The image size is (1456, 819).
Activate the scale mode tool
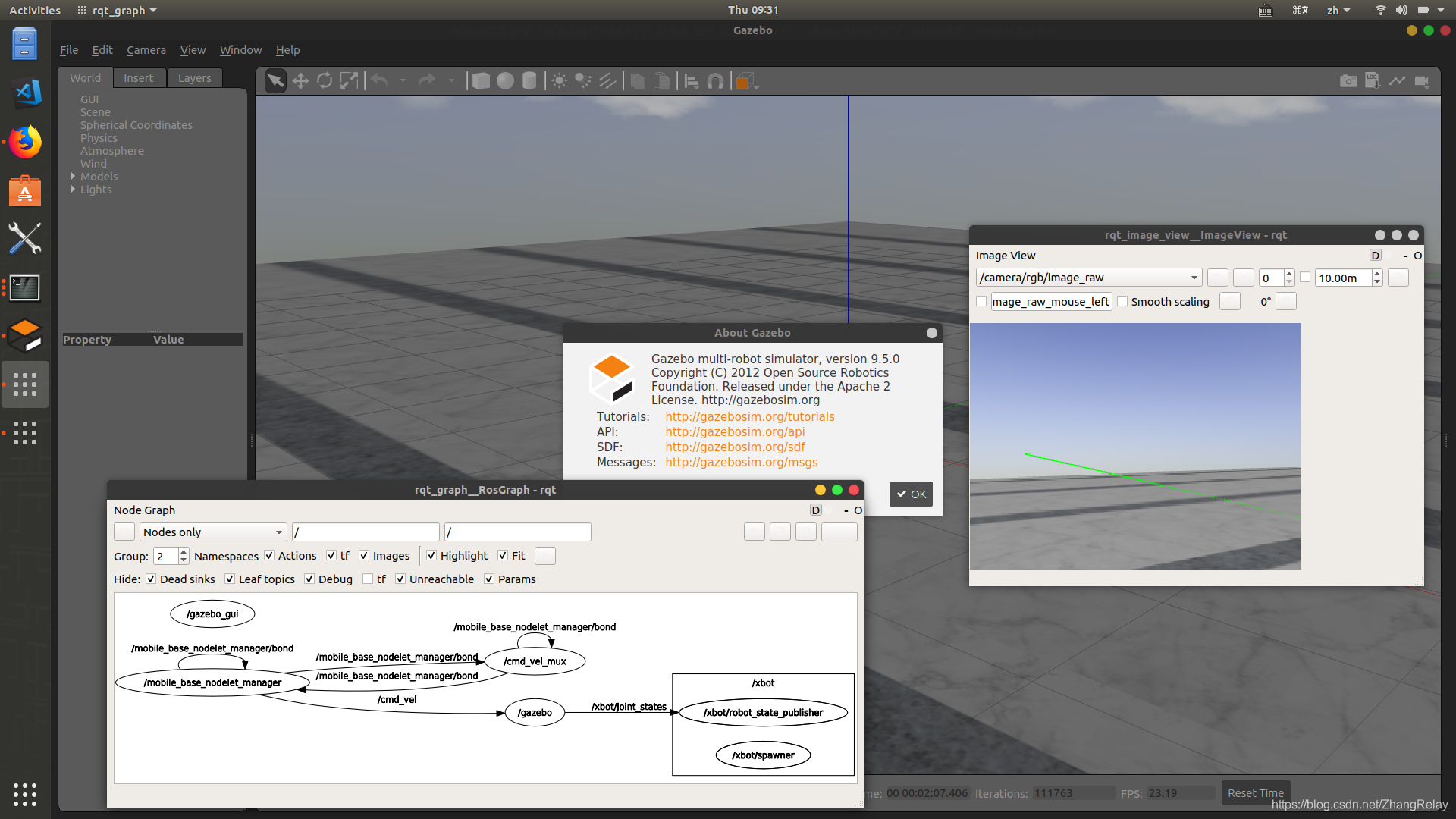[349, 81]
